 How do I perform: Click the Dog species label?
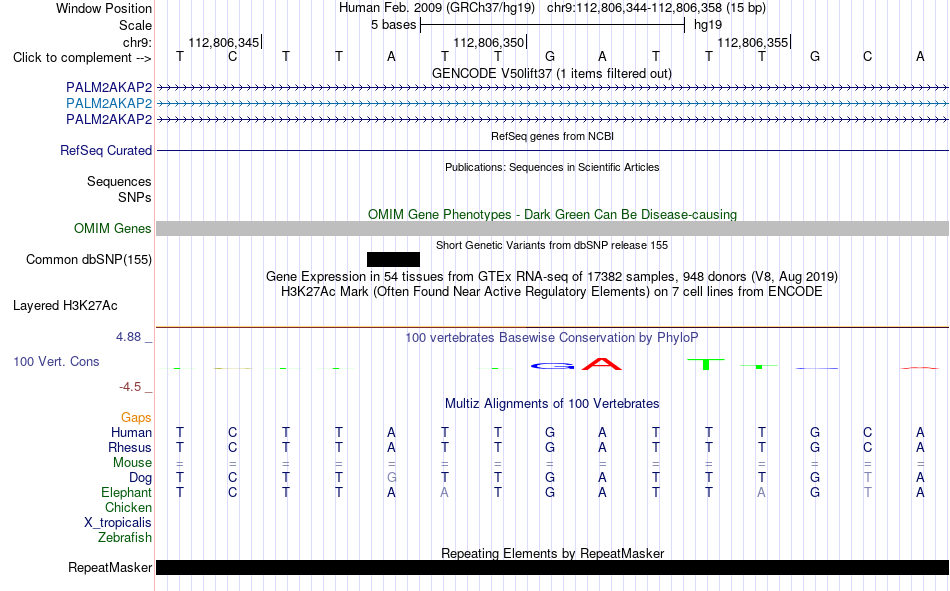tap(141, 478)
